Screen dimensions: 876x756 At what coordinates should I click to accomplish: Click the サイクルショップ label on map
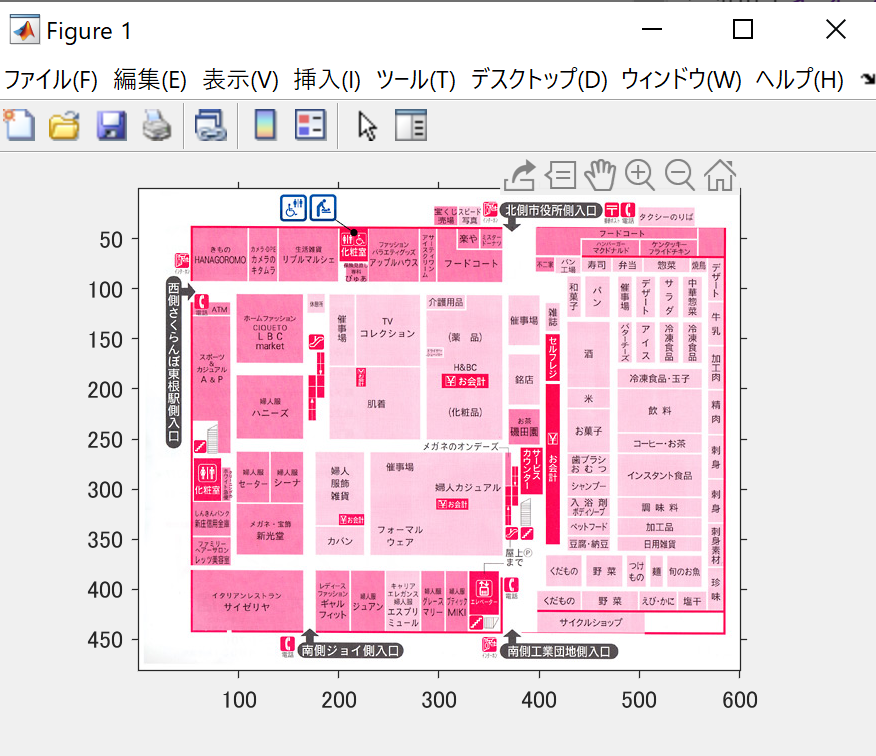pos(591,622)
